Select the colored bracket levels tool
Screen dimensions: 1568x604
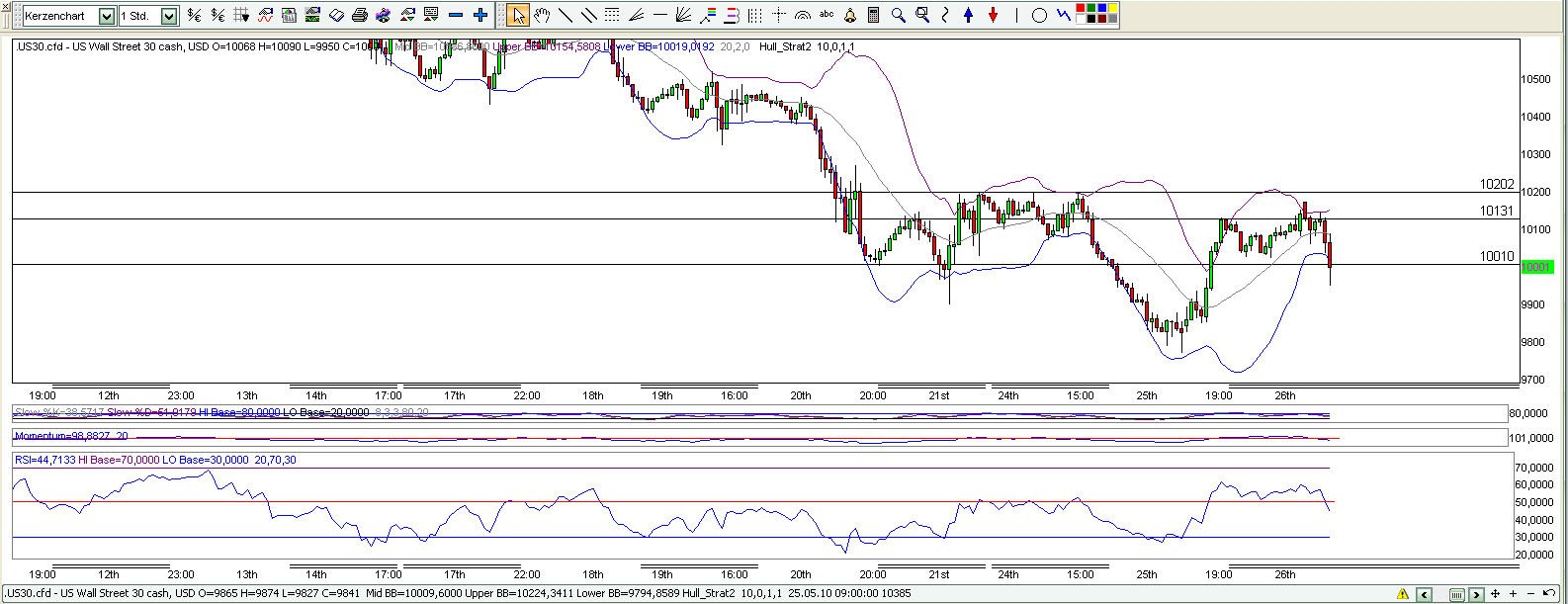pos(732,15)
